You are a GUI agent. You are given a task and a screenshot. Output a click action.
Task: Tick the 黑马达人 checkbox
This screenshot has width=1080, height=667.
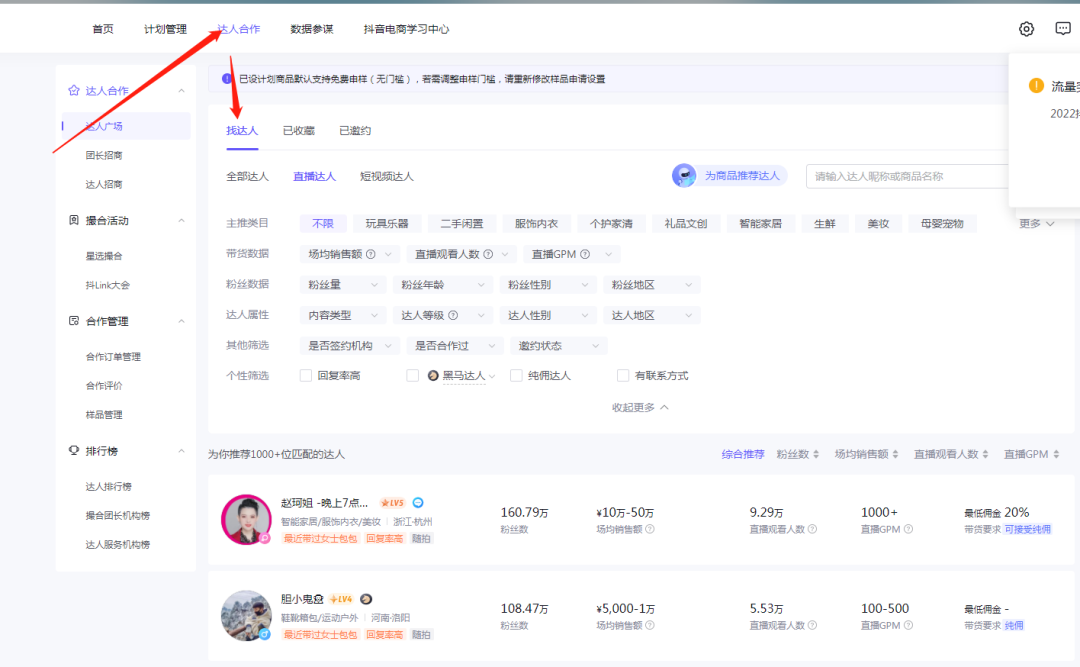(x=413, y=376)
